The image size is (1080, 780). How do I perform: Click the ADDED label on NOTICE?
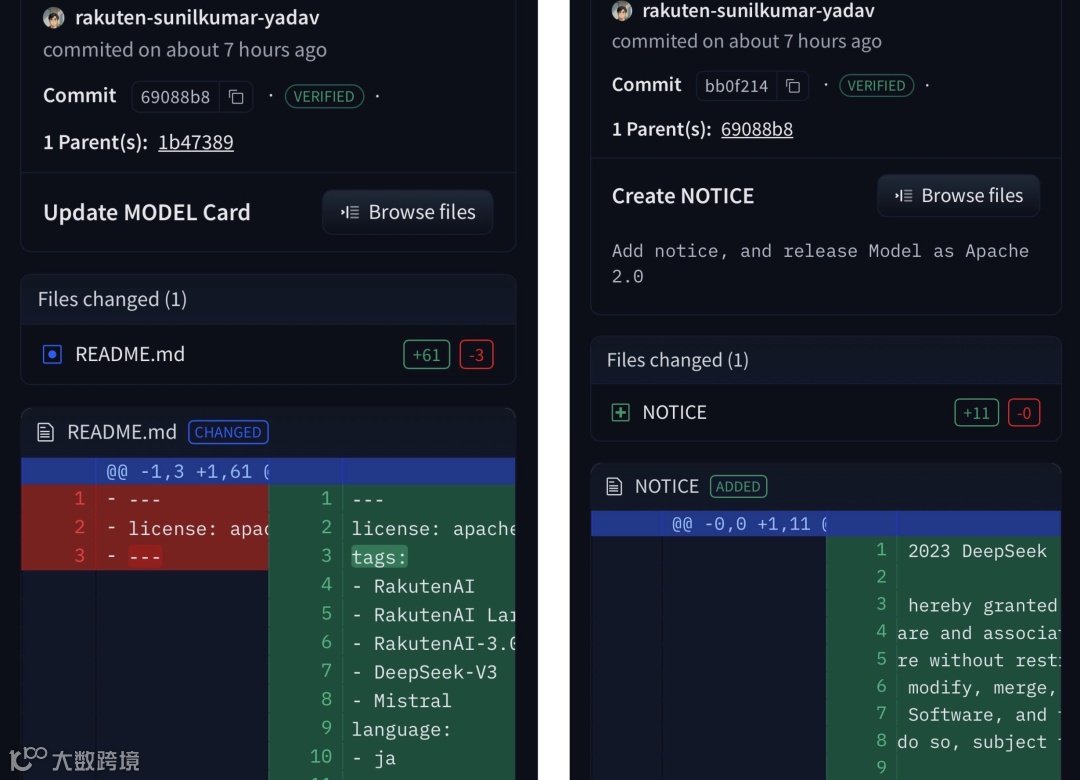[738, 486]
